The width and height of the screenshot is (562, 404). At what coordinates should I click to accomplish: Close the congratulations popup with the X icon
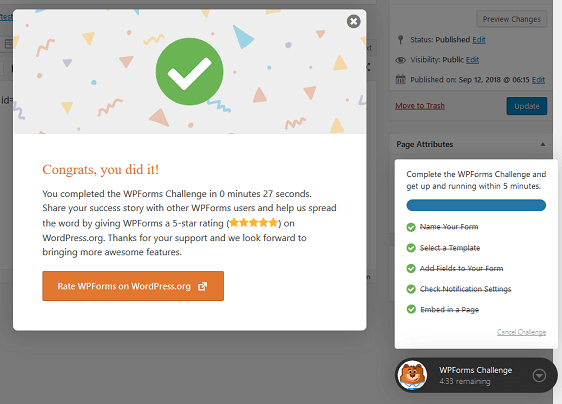(x=353, y=22)
